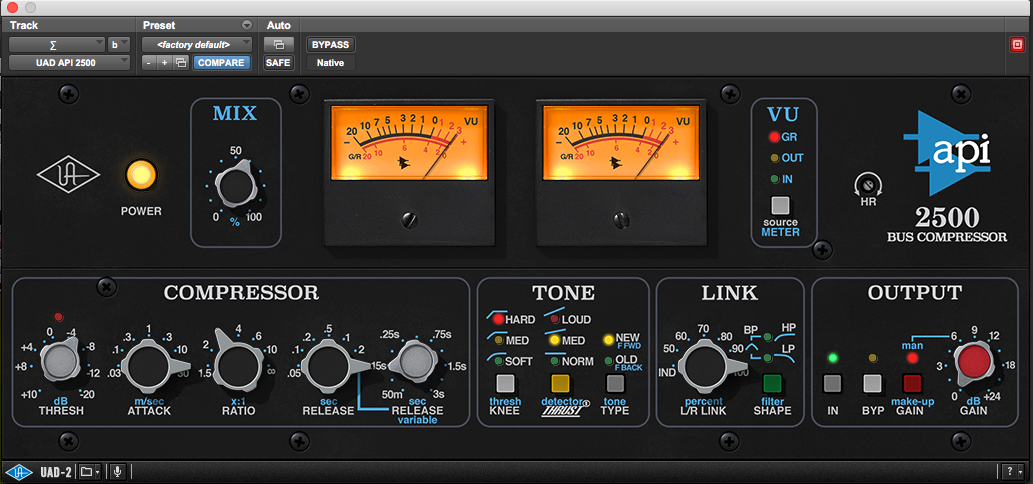The image size is (1033, 484).
Task: Adjust the RELEASE sec knob
Action: pos(329,367)
